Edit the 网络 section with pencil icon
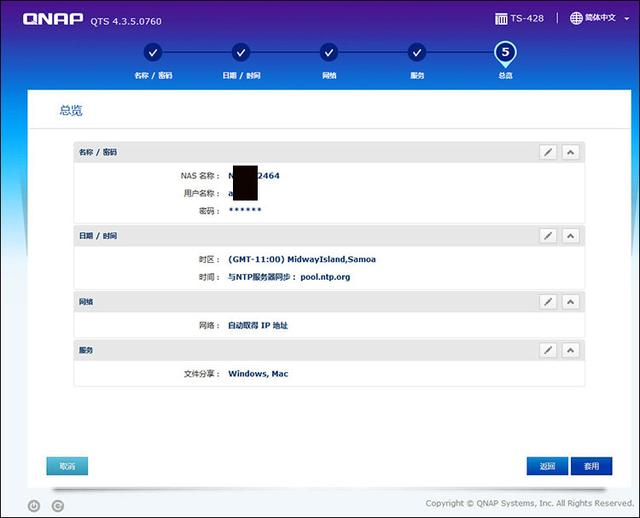 click(x=548, y=302)
